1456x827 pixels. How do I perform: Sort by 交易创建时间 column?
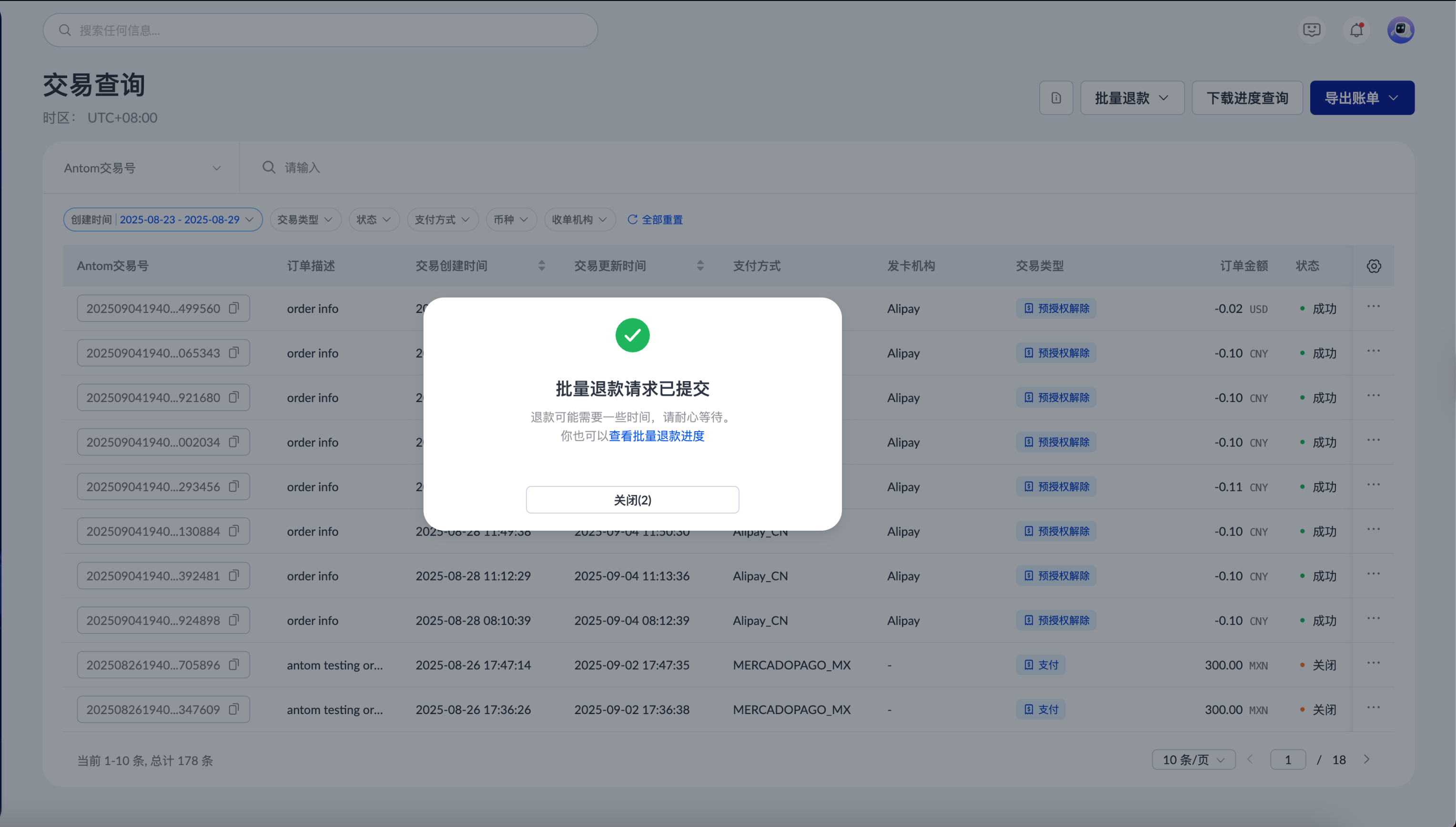click(541, 266)
